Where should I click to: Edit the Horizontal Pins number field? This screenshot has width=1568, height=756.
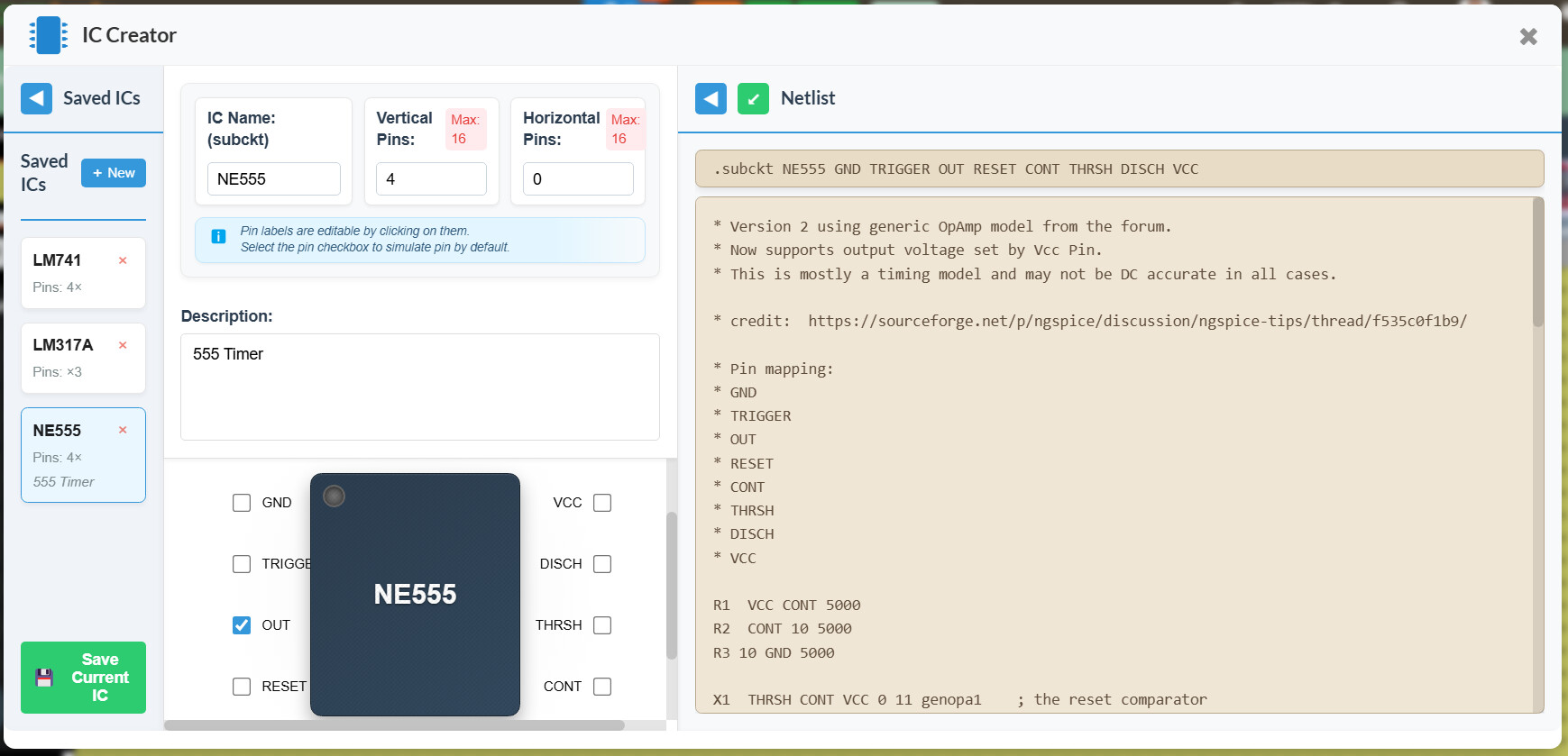pyautogui.click(x=578, y=178)
